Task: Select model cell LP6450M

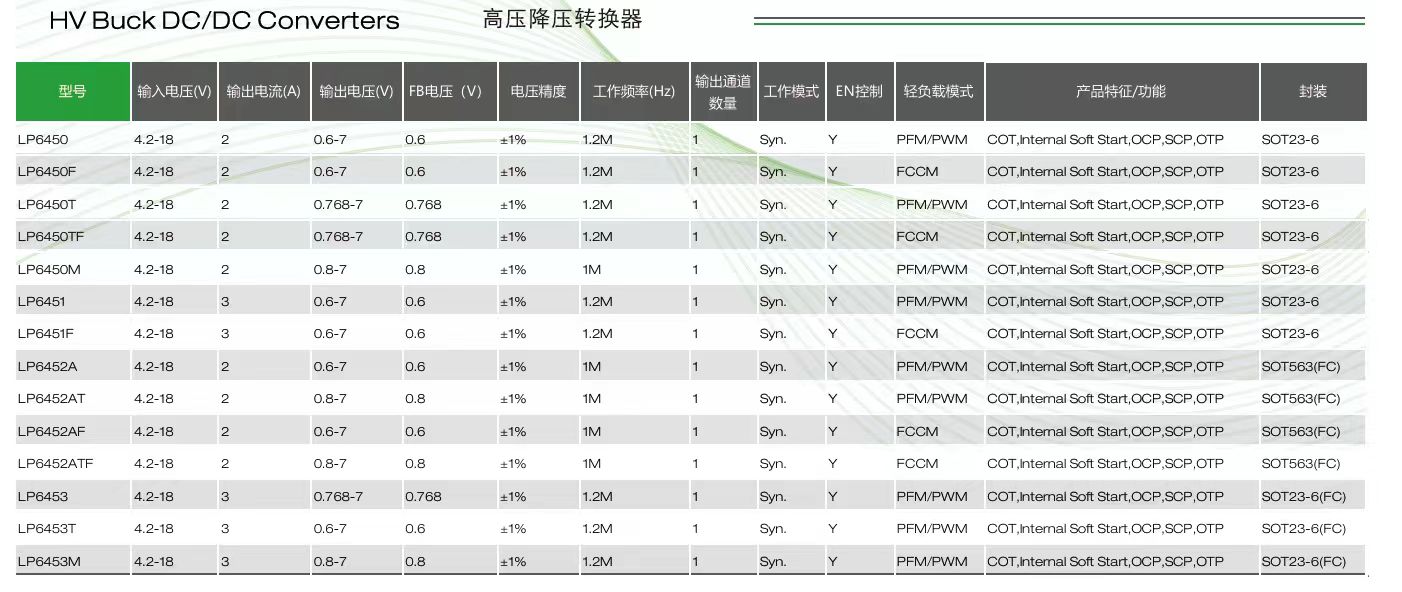Action: click(x=49, y=270)
